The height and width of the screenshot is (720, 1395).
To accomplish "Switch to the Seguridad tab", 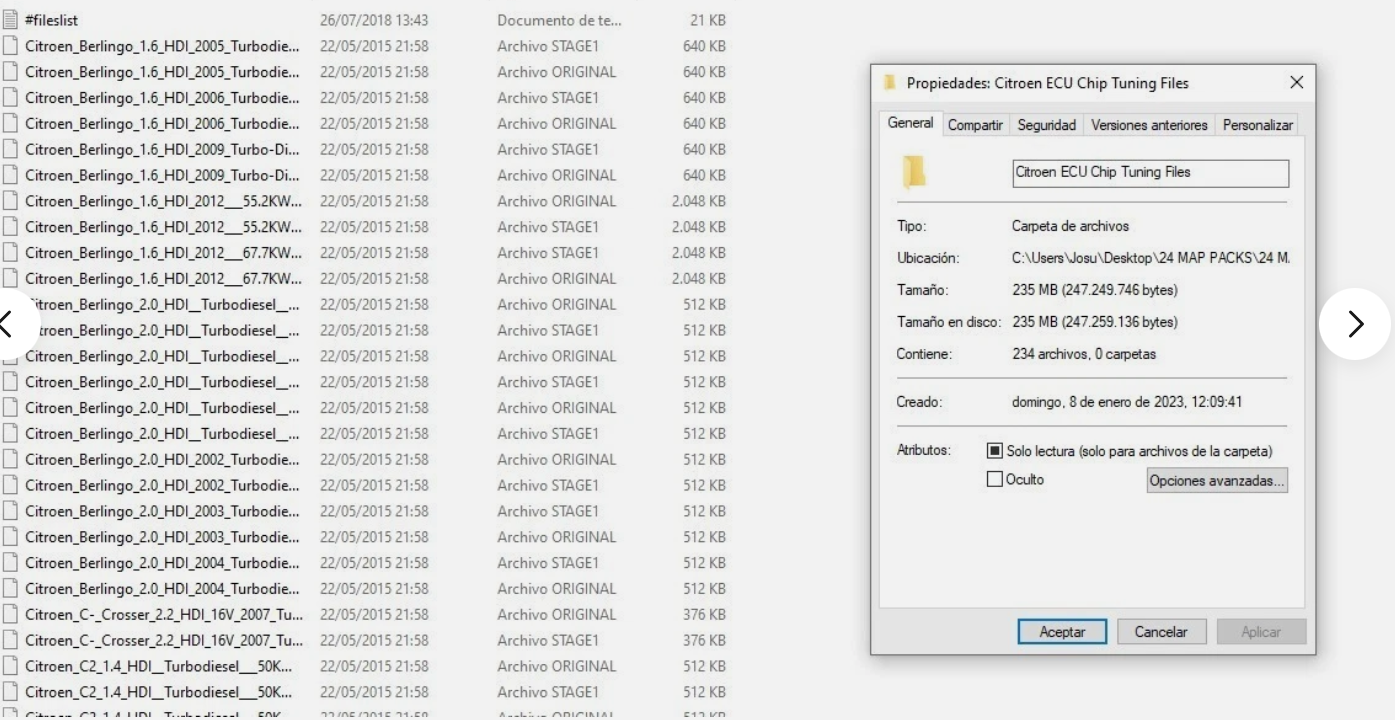I will coord(1044,124).
